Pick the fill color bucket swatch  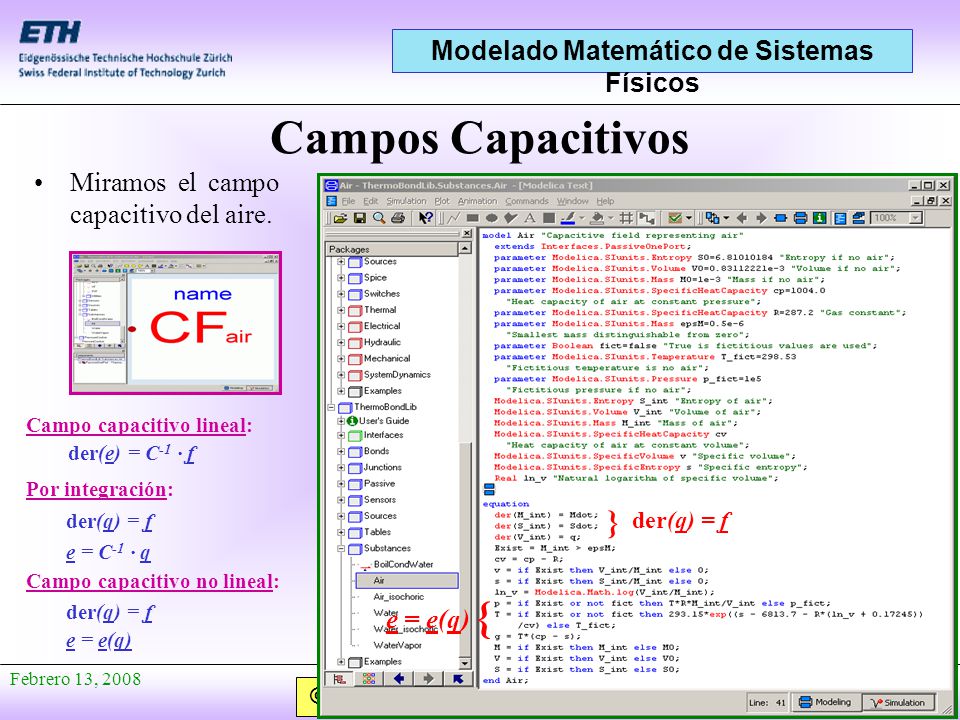pos(598,218)
